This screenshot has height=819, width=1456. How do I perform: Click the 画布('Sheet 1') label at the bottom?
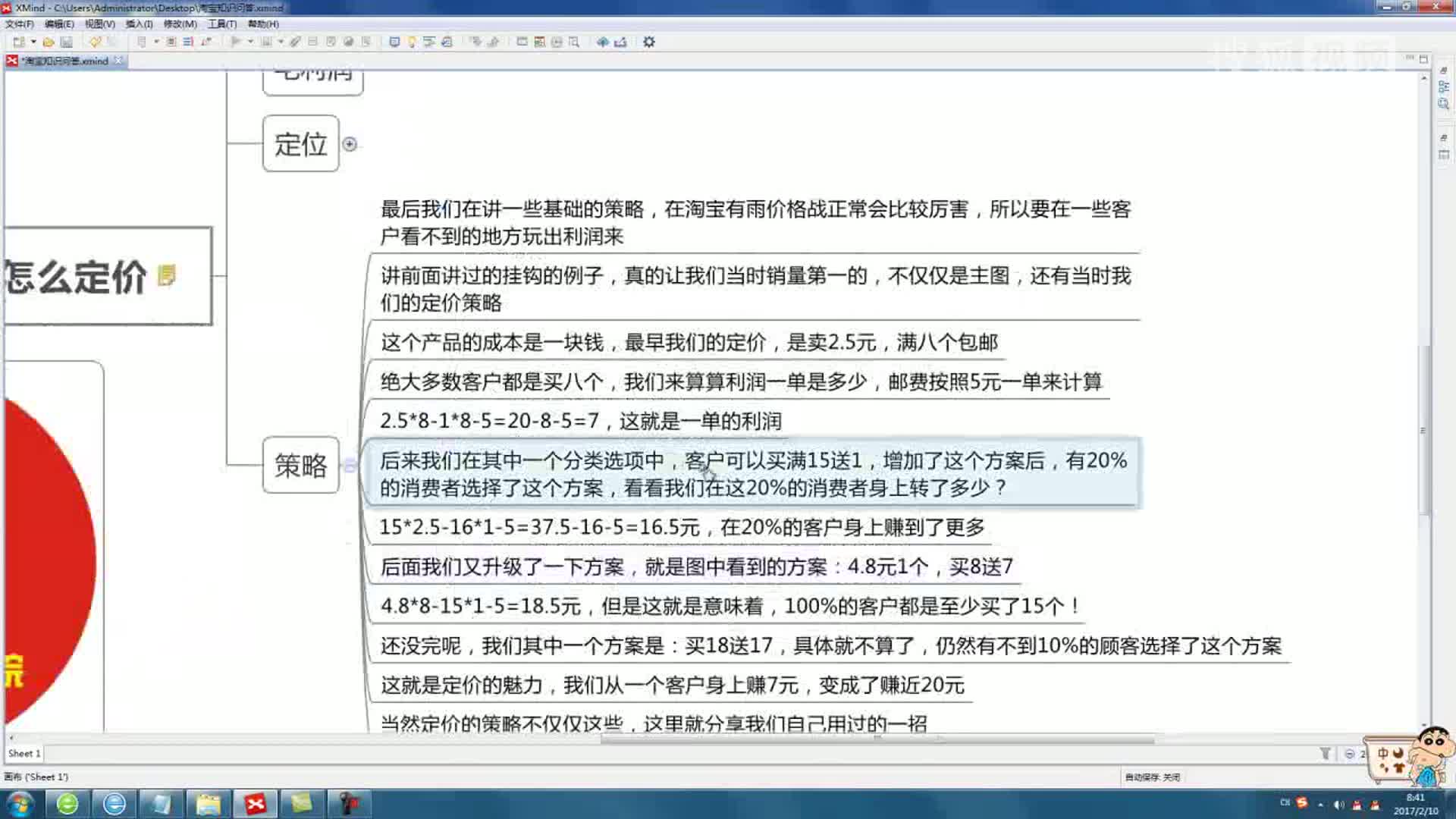click(36, 777)
